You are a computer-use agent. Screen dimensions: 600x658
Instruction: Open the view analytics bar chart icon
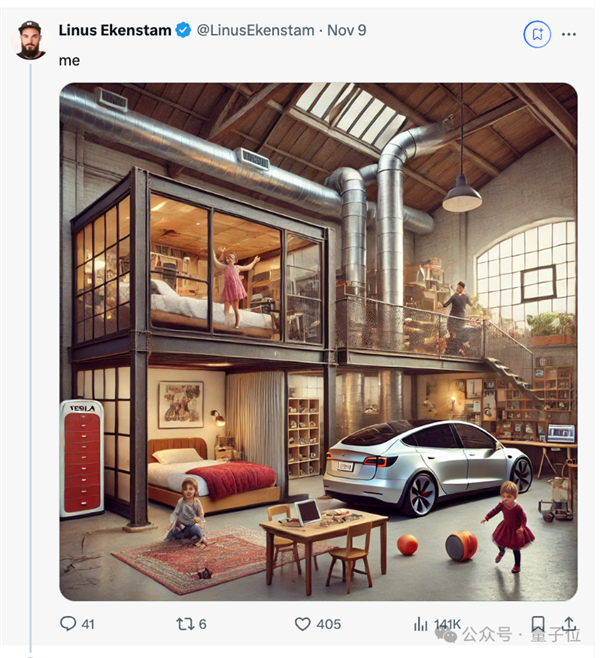click(421, 624)
